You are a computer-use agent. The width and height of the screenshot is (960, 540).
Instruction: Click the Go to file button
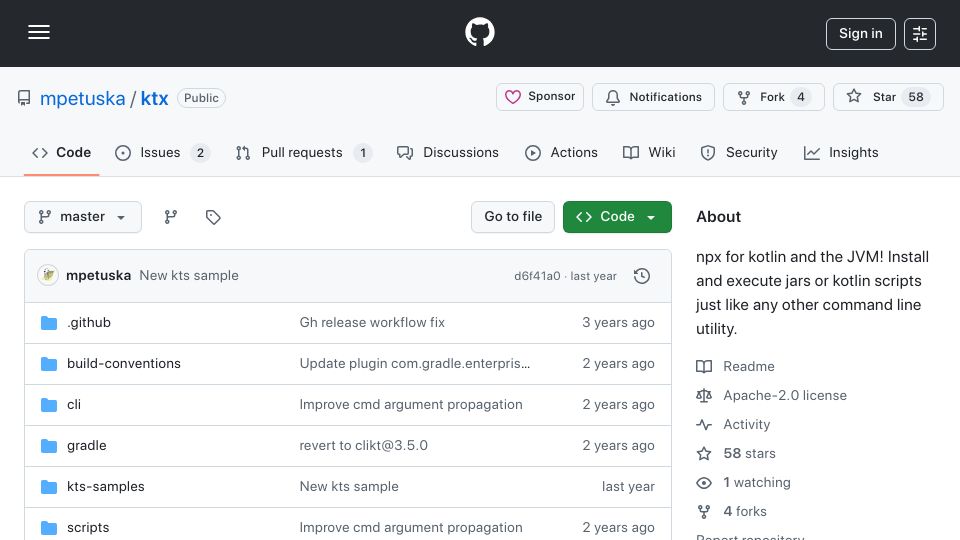(x=513, y=217)
